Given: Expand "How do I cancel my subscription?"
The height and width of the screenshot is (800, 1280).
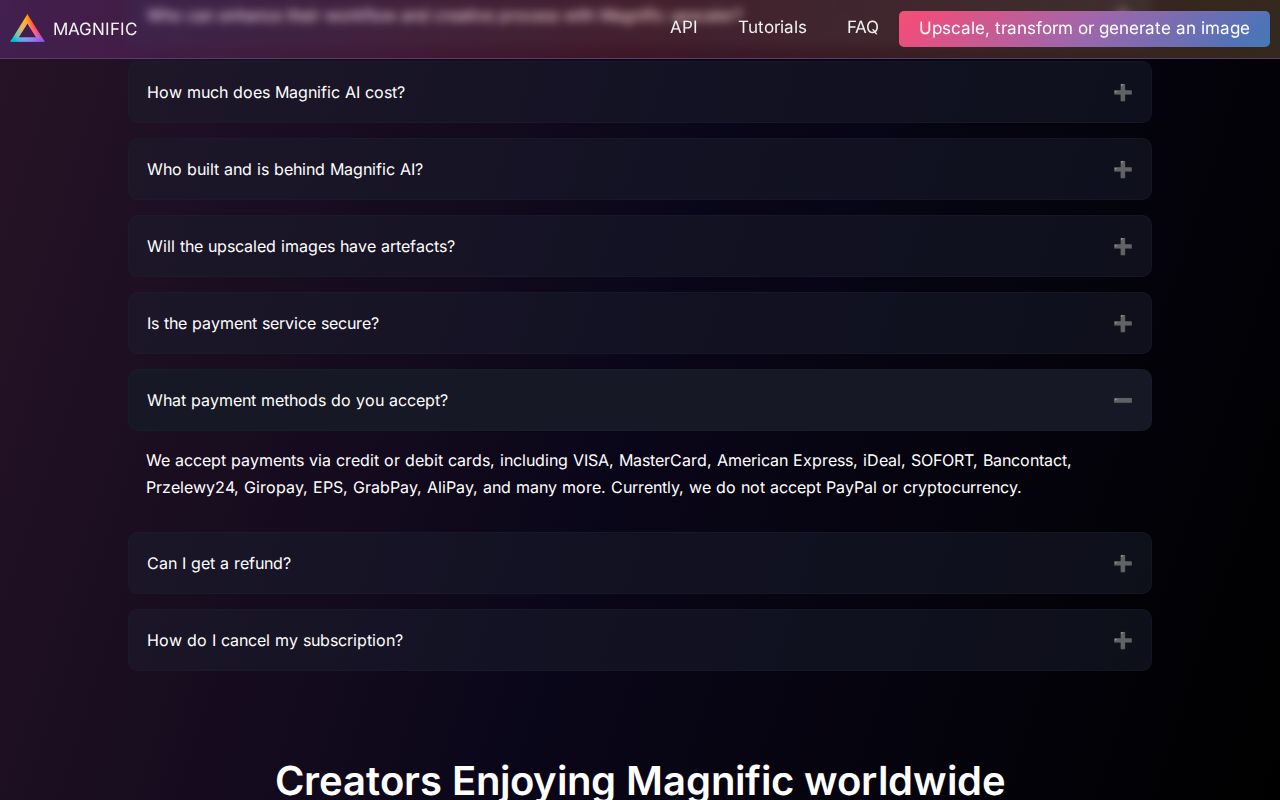Looking at the screenshot, I should (275, 640).
